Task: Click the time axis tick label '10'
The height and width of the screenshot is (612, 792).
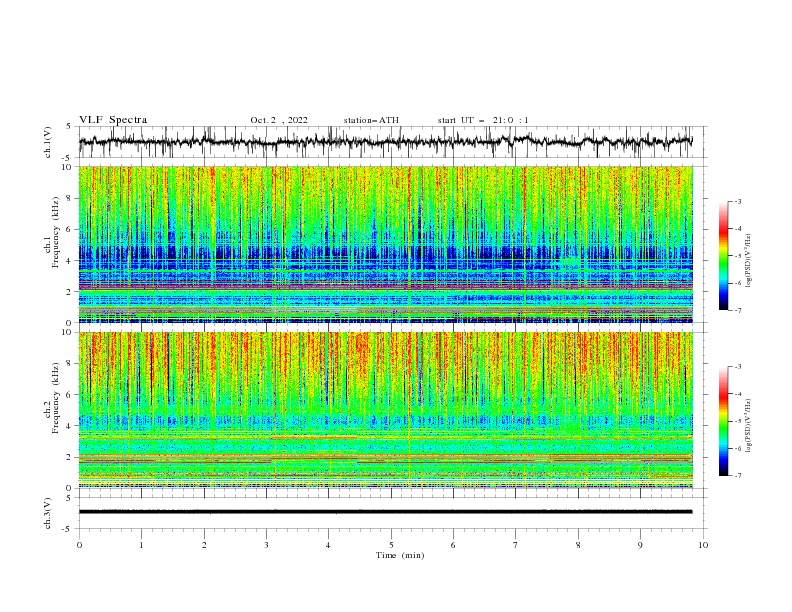Action: [x=703, y=545]
